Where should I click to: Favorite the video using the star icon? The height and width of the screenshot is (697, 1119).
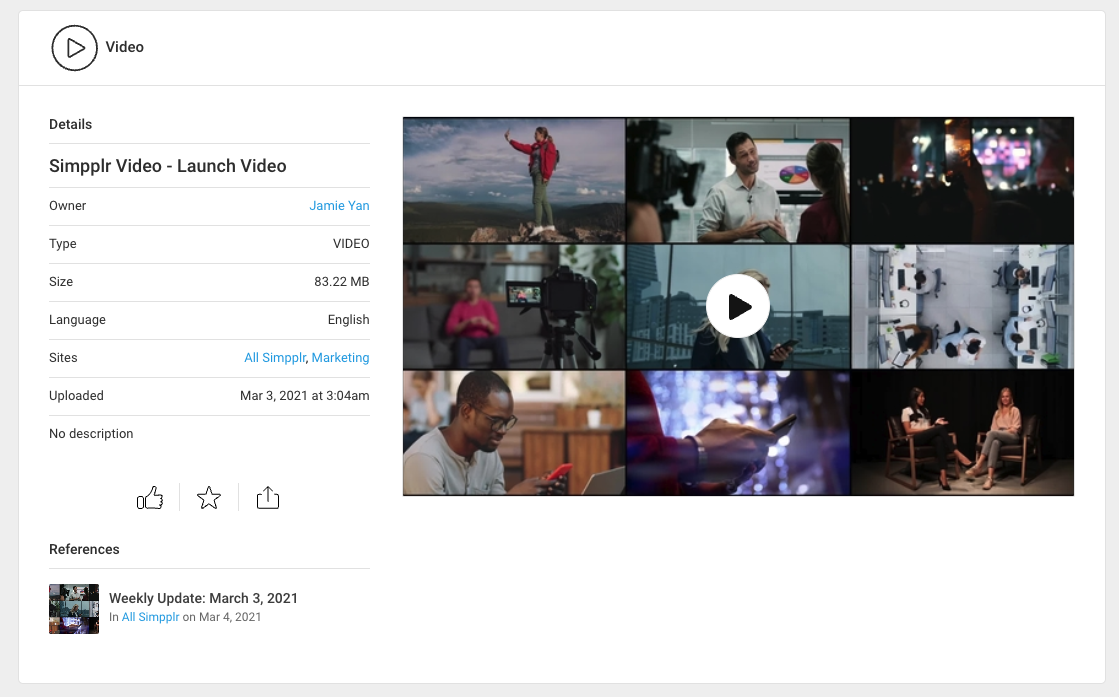point(209,498)
